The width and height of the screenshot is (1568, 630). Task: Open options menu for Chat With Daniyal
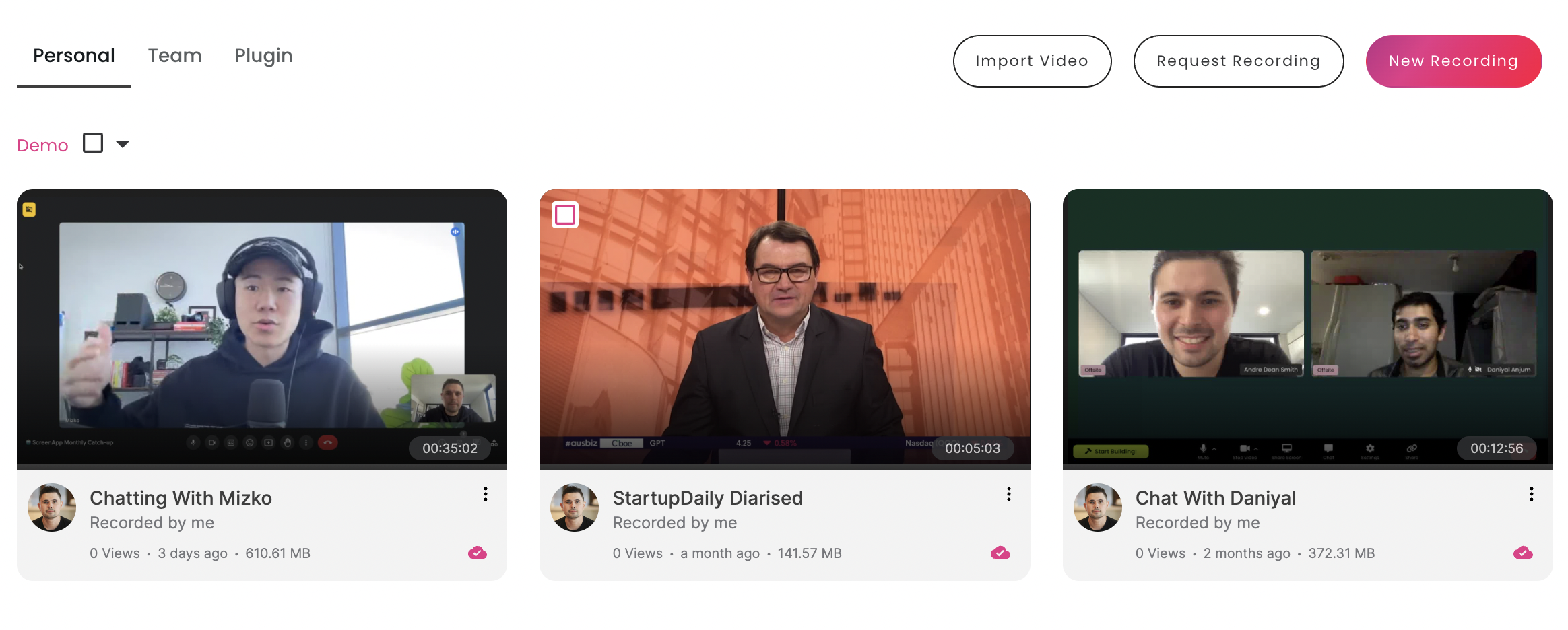pos(1531,495)
